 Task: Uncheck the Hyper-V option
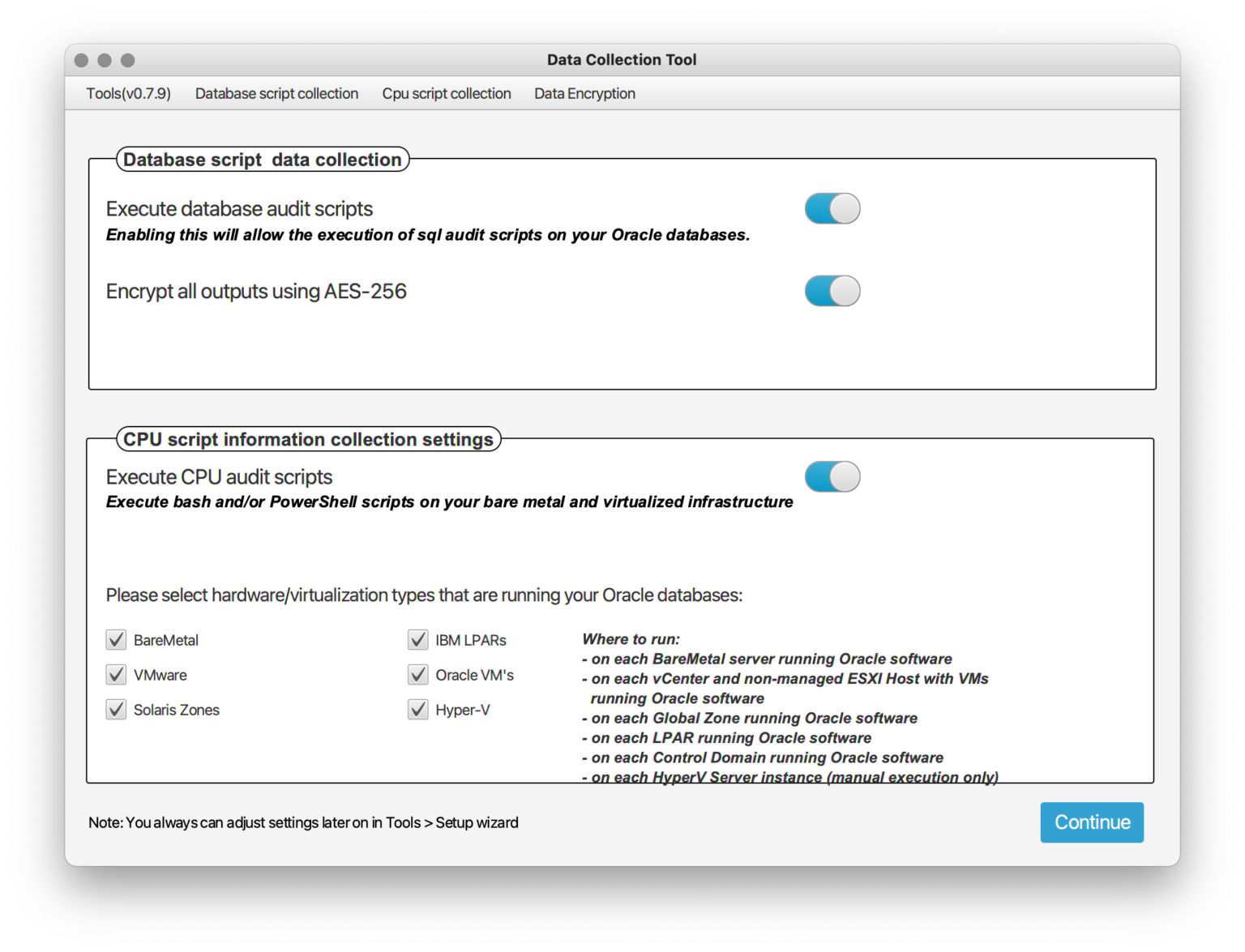click(417, 709)
